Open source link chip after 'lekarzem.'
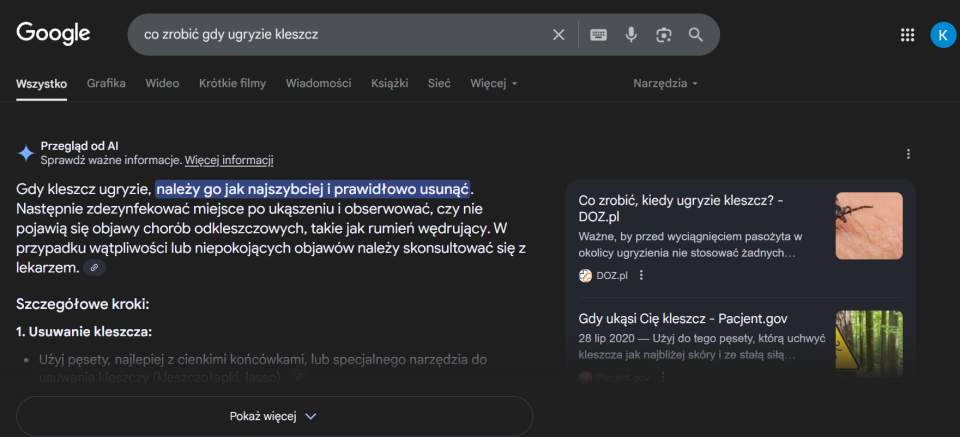Viewport: 960px width, 437px height. [x=94, y=267]
